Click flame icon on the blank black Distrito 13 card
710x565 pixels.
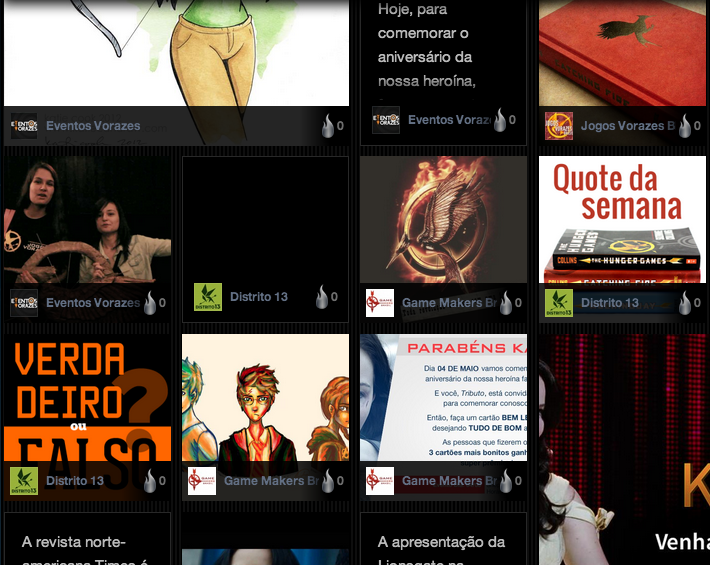pyautogui.click(x=322, y=297)
